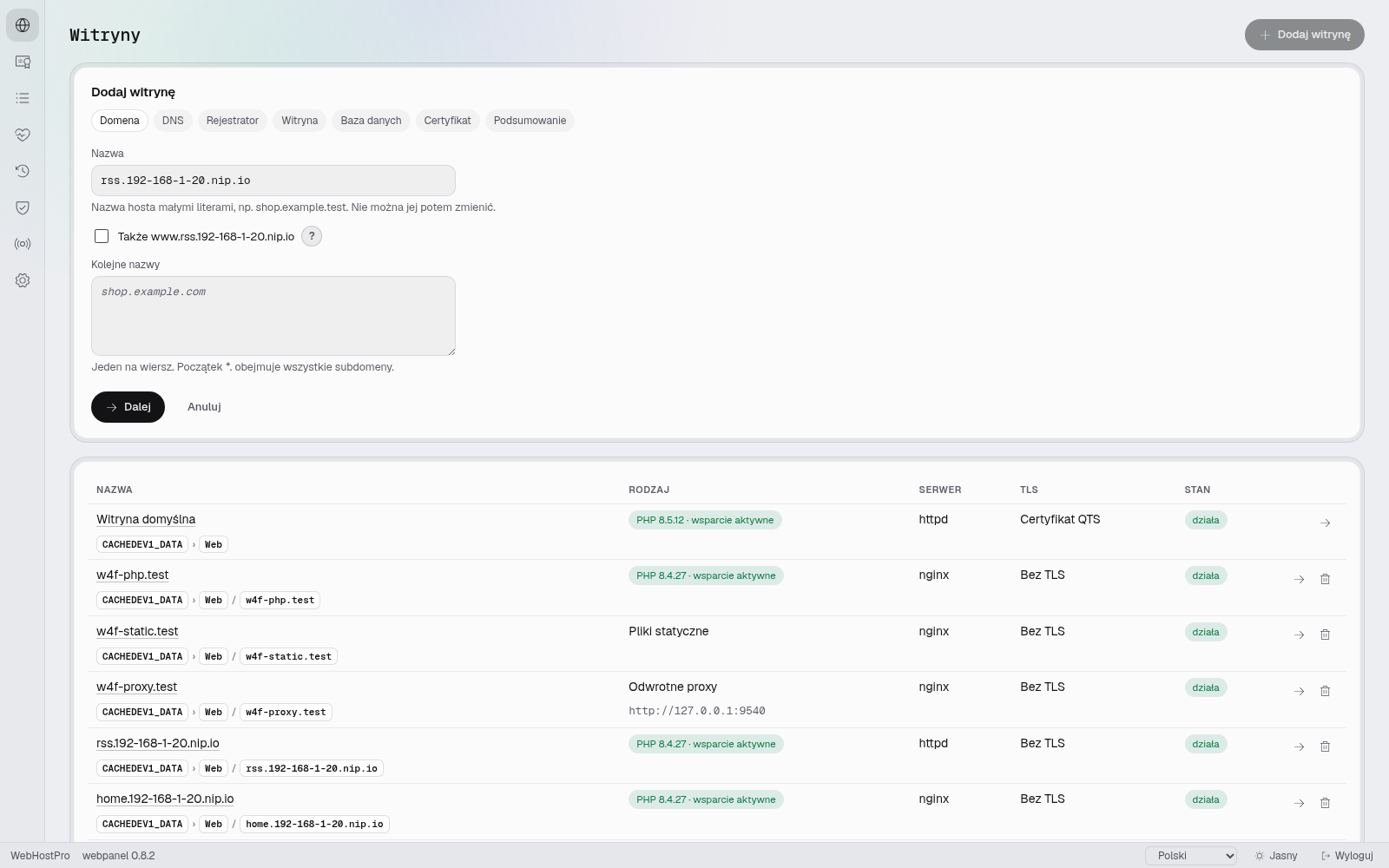Click the Wyloguj link
The image size is (1389, 868).
click(1347, 856)
